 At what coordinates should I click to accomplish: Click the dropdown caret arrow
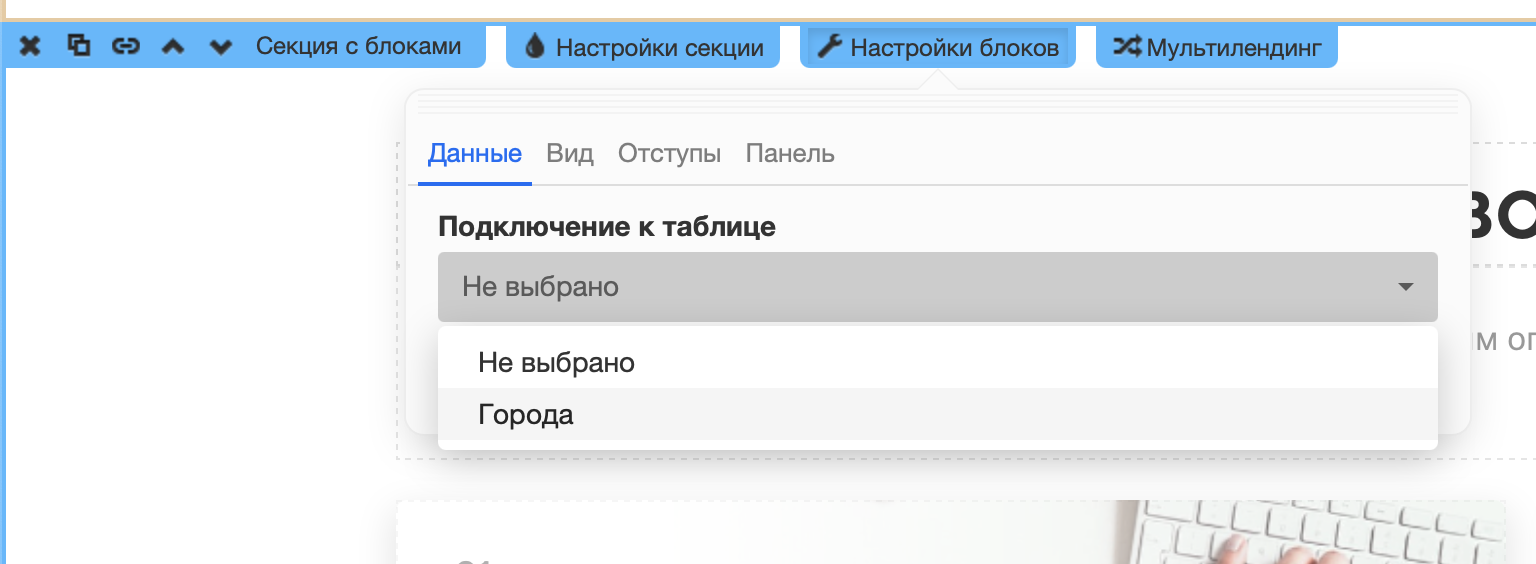coord(1406,288)
